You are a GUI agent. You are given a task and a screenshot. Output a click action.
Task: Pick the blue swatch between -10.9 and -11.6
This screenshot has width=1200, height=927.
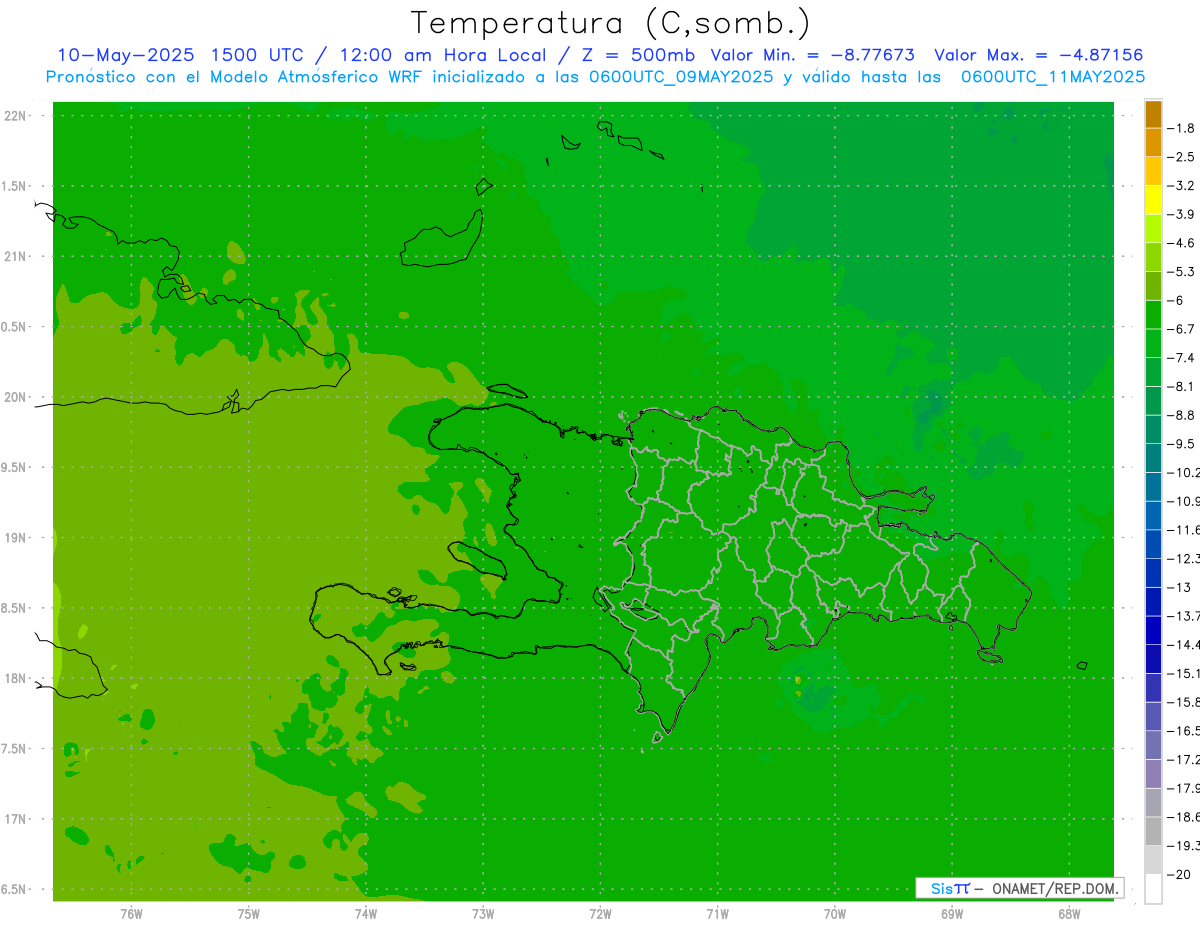click(x=1153, y=516)
